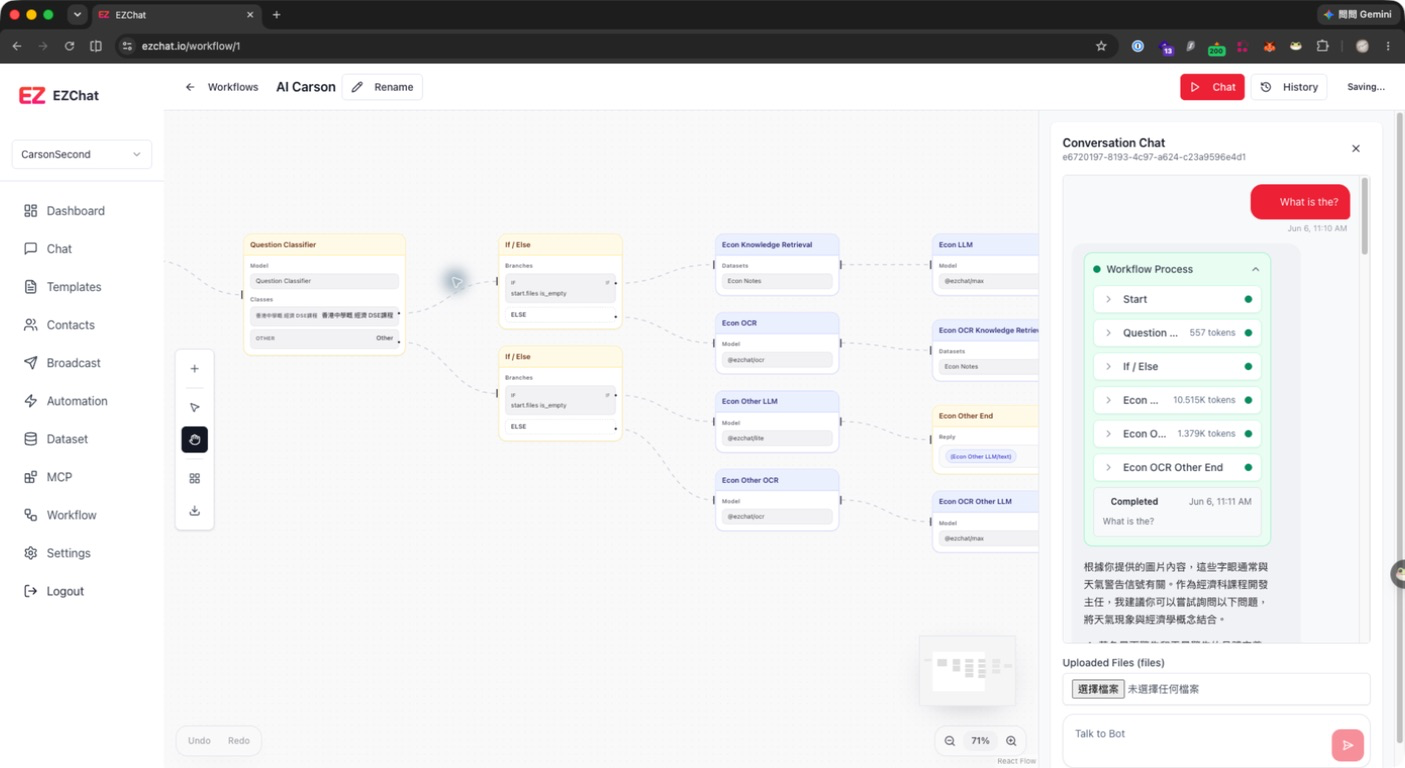
Task: Zoom out the workflow canvas
Action: [950, 741]
